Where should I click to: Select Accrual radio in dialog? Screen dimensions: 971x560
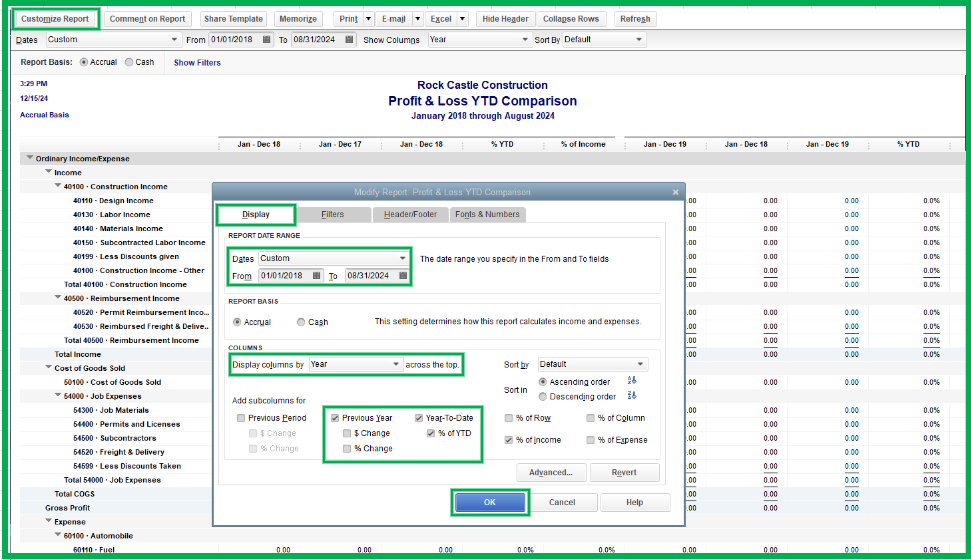click(237, 322)
